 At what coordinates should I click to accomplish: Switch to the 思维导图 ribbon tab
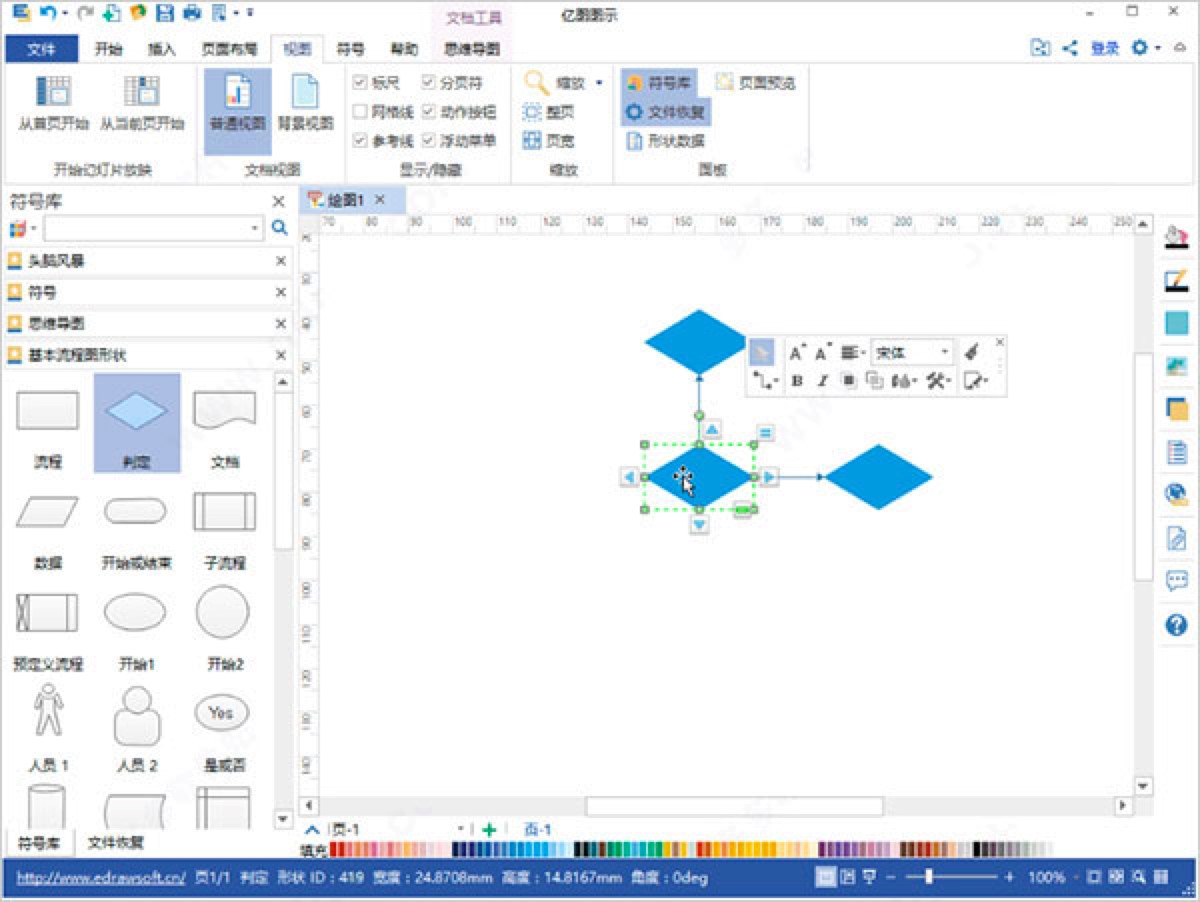point(472,48)
